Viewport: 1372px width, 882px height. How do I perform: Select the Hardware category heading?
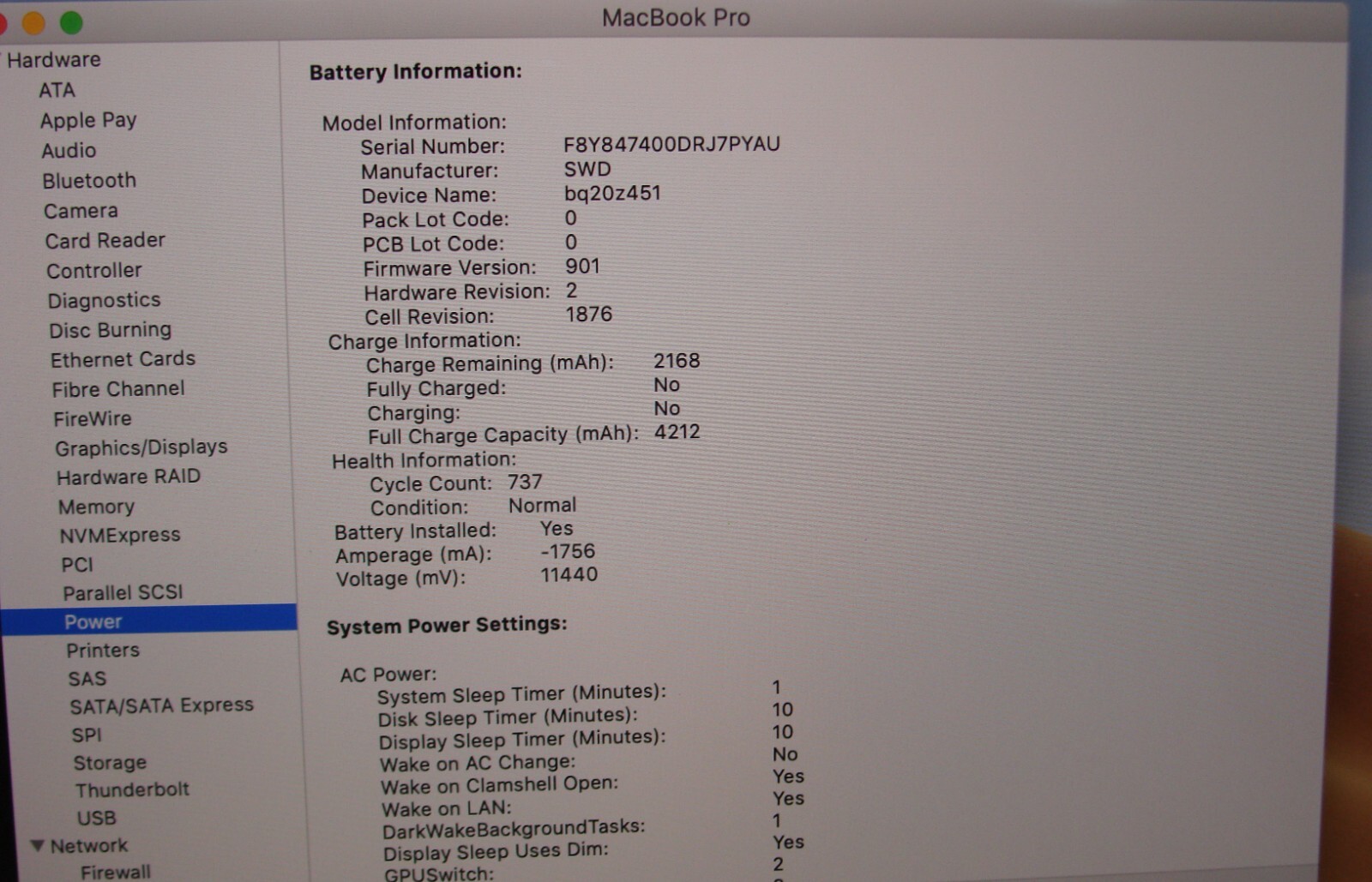pos(53,59)
